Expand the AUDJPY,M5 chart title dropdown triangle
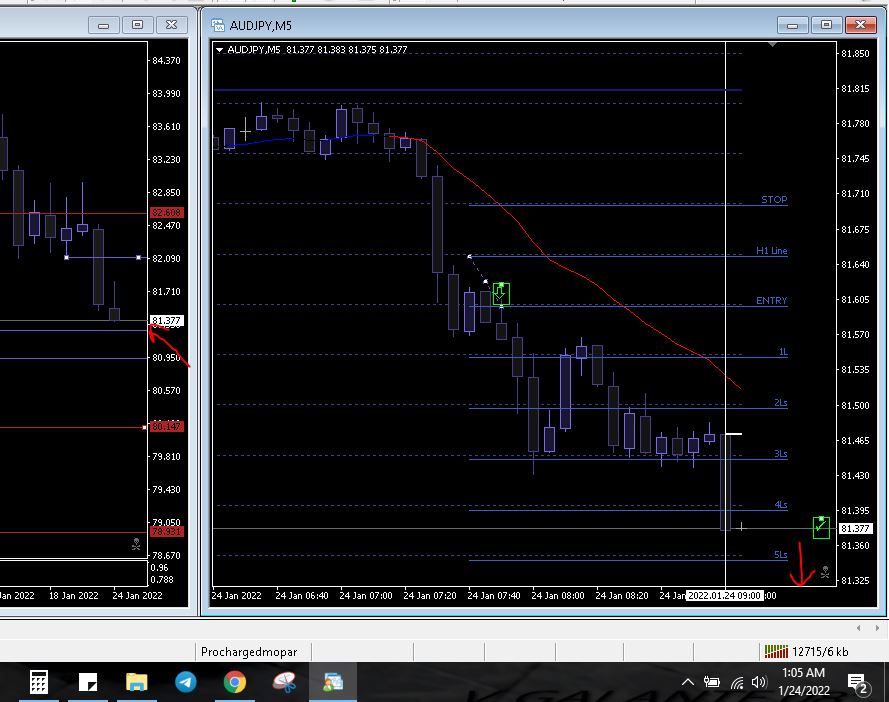This screenshot has width=889, height=702. (x=220, y=49)
